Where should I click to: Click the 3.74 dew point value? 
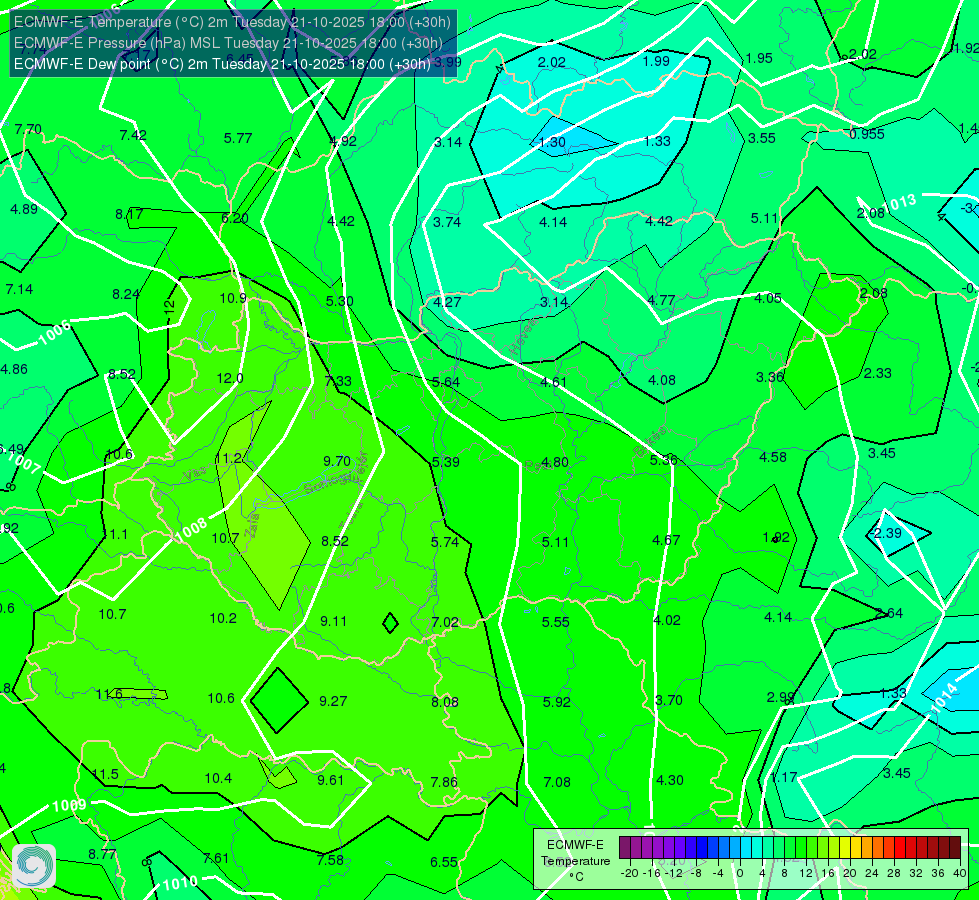pyautogui.click(x=447, y=222)
